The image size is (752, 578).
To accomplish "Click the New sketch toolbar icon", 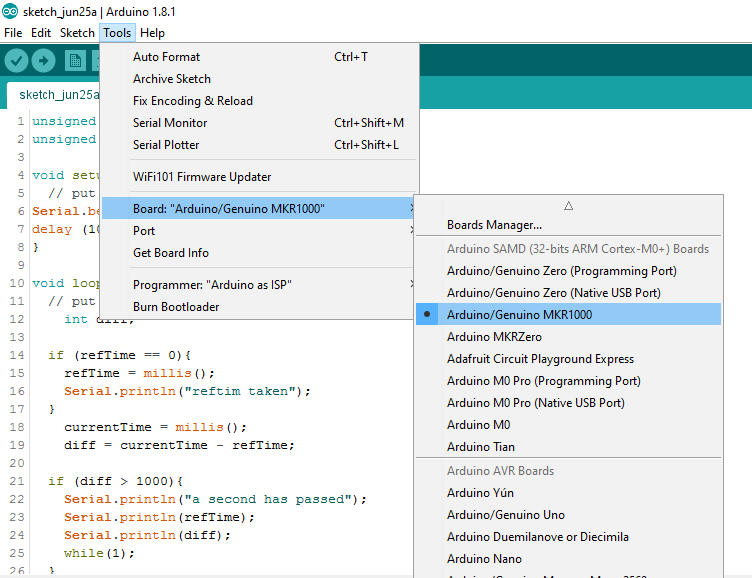I will [75, 61].
